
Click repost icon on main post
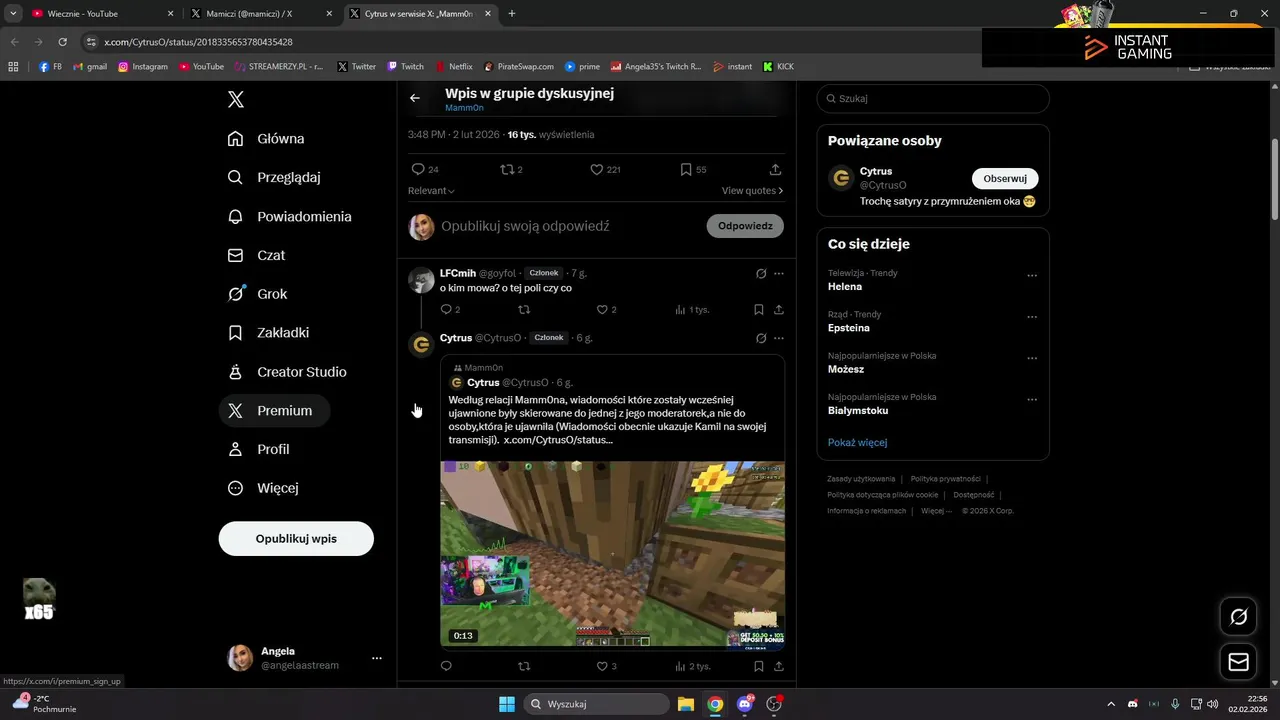(x=511, y=169)
